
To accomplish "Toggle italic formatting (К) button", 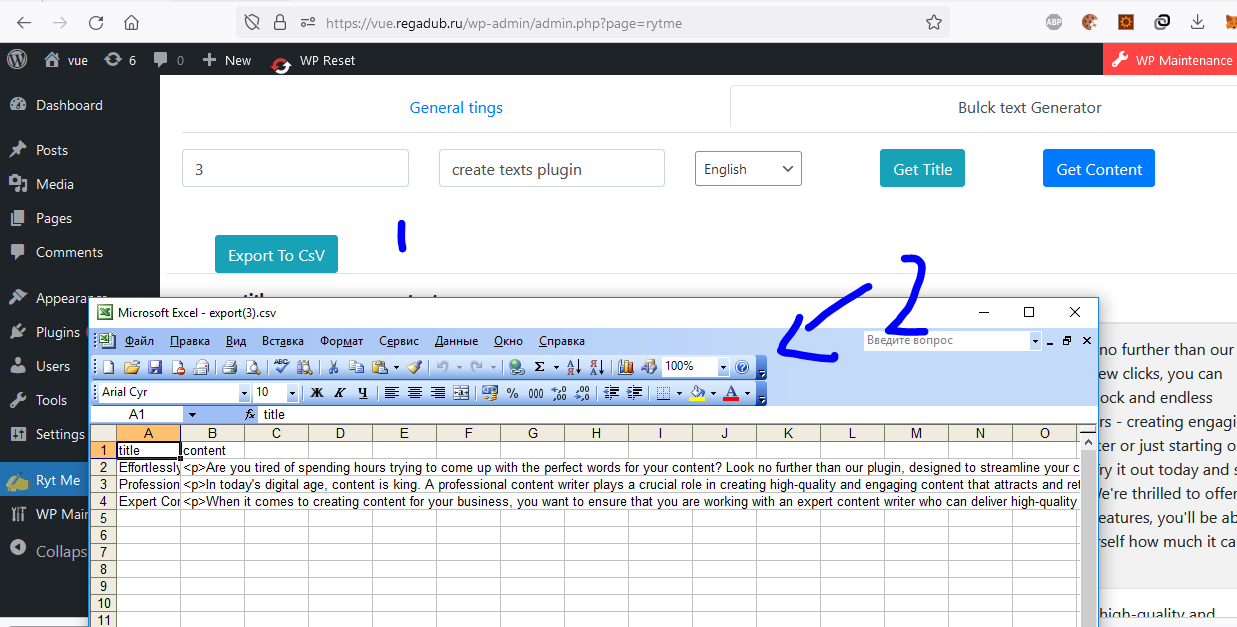I will tap(339, 392).
